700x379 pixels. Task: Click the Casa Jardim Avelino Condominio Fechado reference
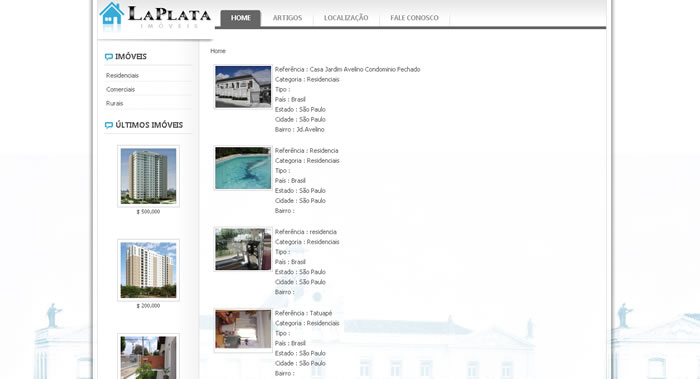(x=365, y=70)
